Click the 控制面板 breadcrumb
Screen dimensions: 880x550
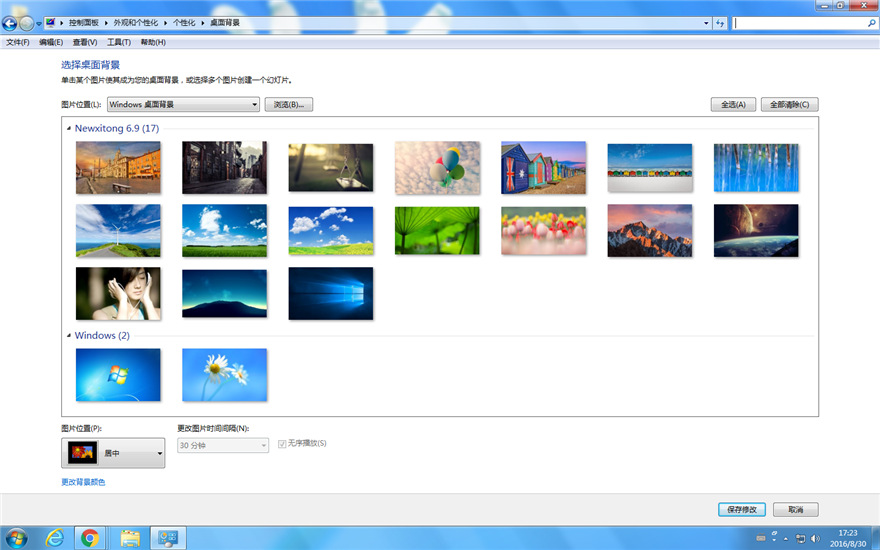point(84,23)
